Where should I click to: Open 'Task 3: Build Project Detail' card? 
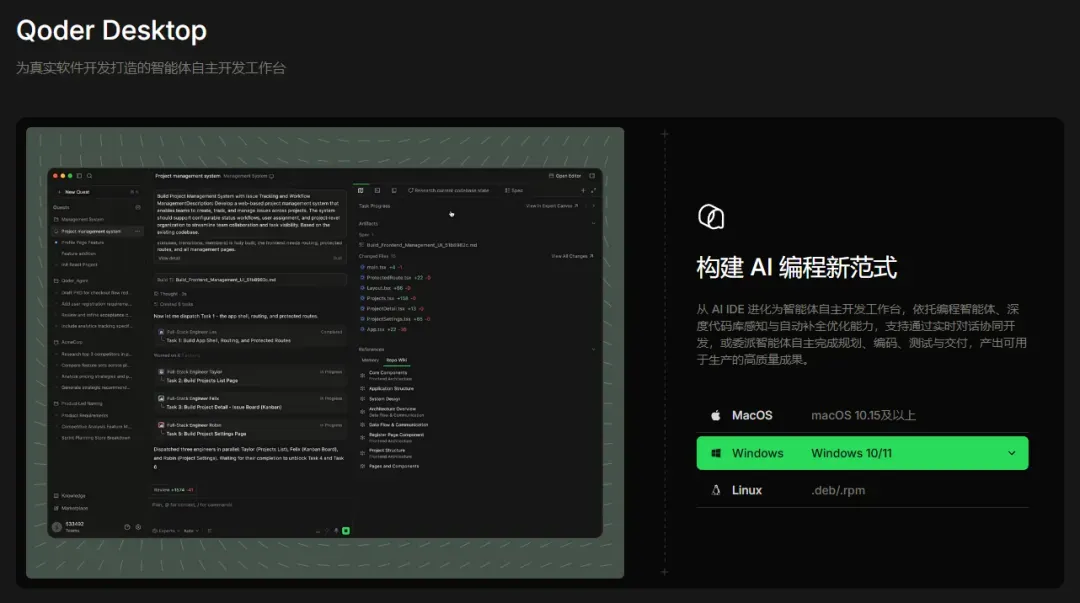coord(251,402)
